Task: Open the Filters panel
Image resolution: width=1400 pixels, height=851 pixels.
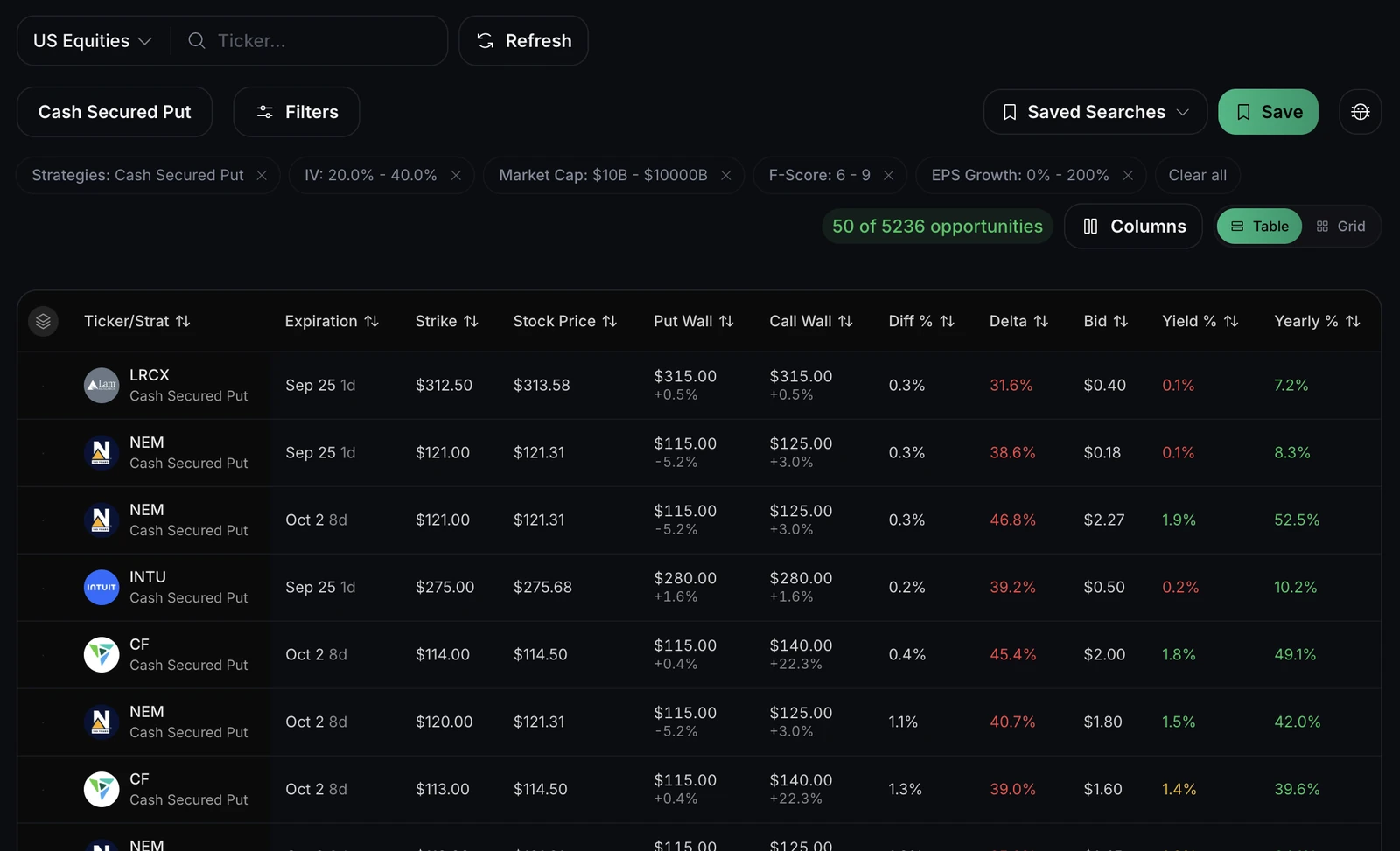Action: click(297, 112)
